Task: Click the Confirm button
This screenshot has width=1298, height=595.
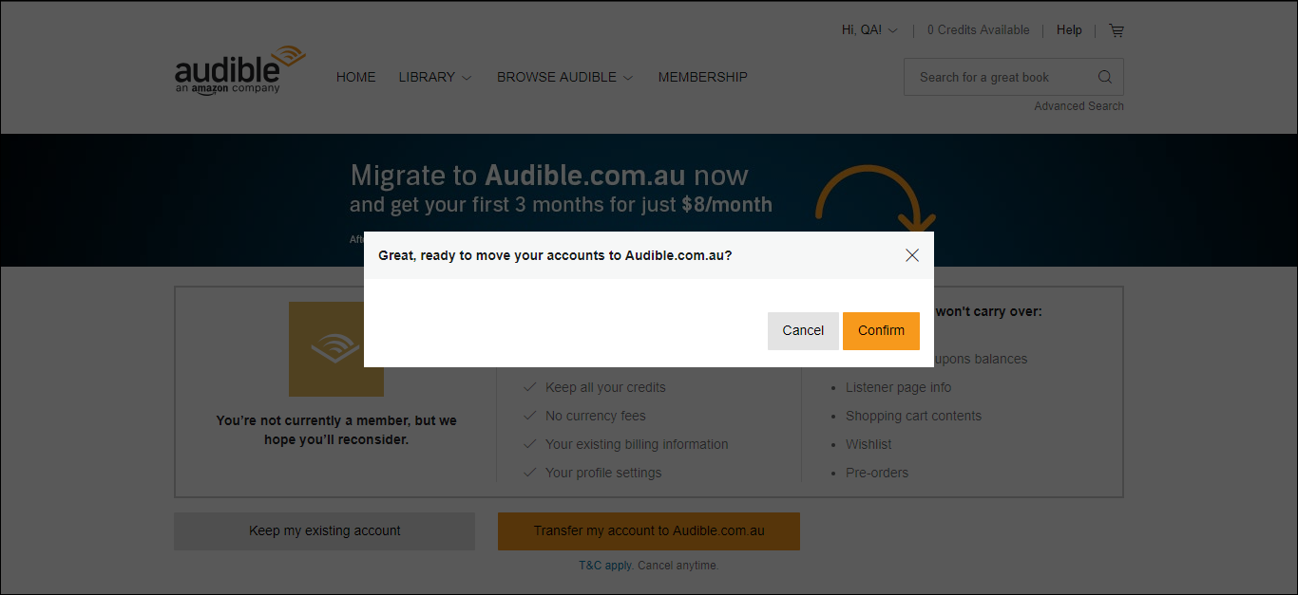Action: click(881, 330)
